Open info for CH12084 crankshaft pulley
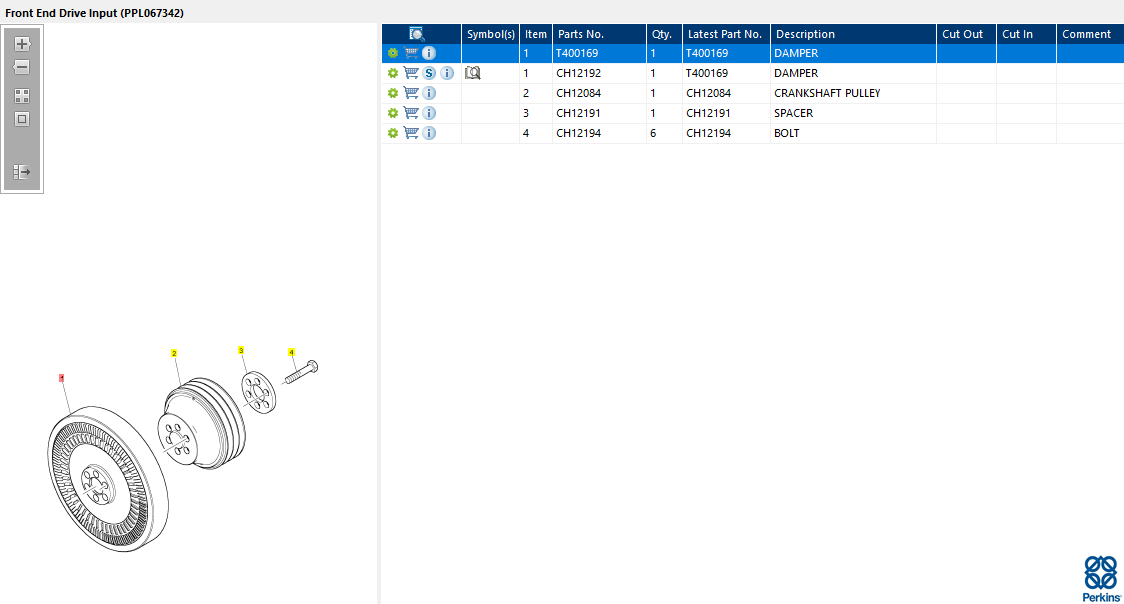1124x604 pixels. [x=429, y=93]
